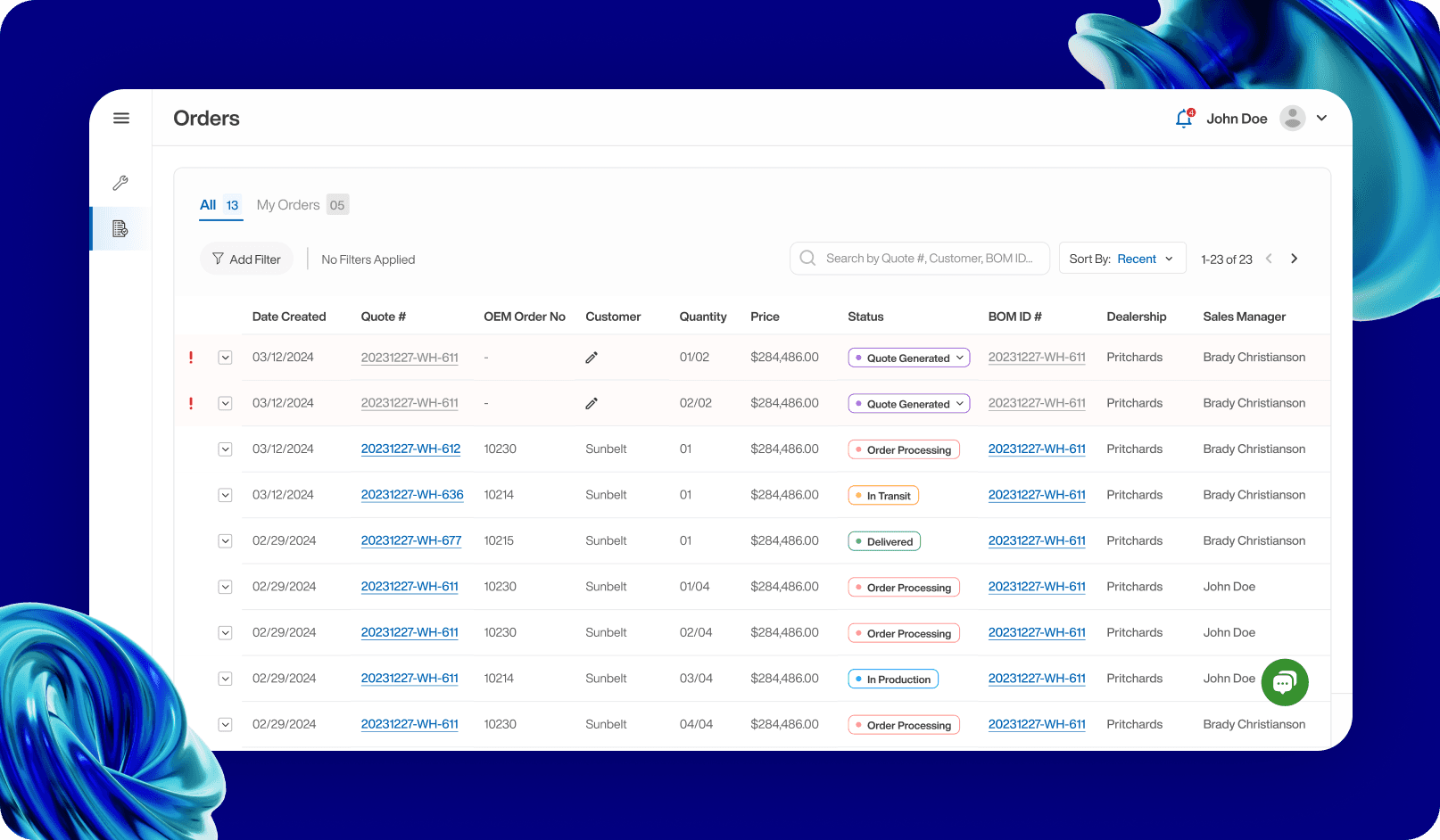Click Order Processing status on WH-612 row
1440x840 pixels.
tap(904, 449)
